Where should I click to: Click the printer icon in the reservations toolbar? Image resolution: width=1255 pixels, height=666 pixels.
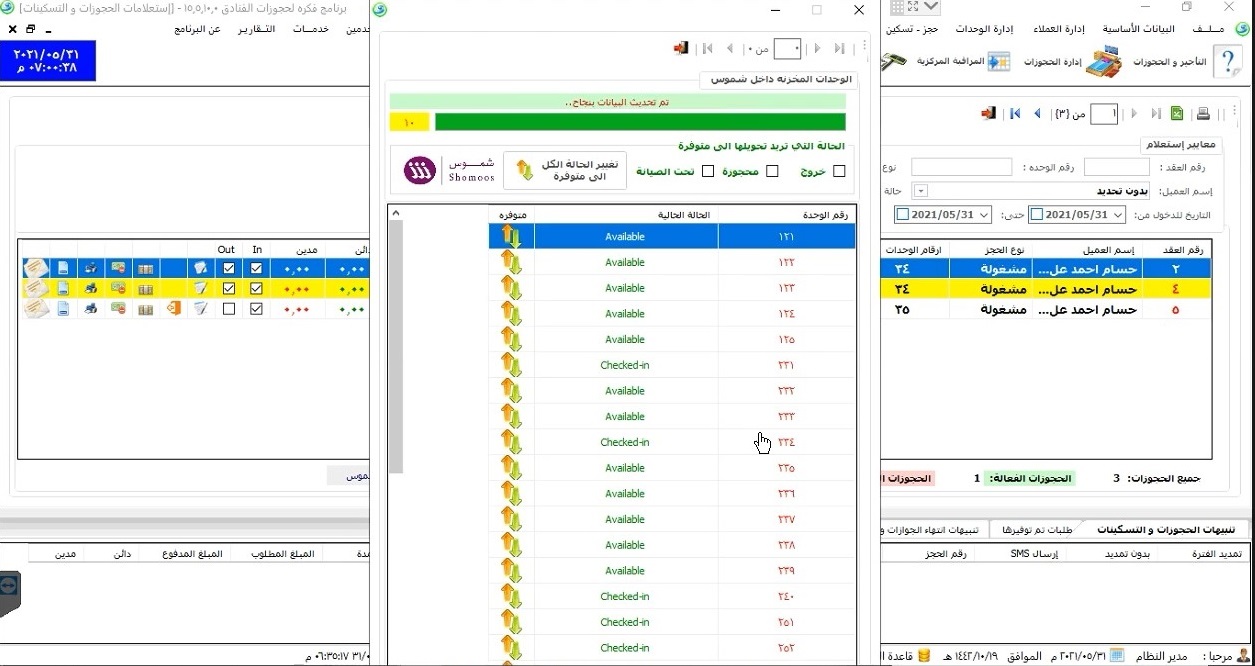pyautogui.click(x=1203, y=114)
